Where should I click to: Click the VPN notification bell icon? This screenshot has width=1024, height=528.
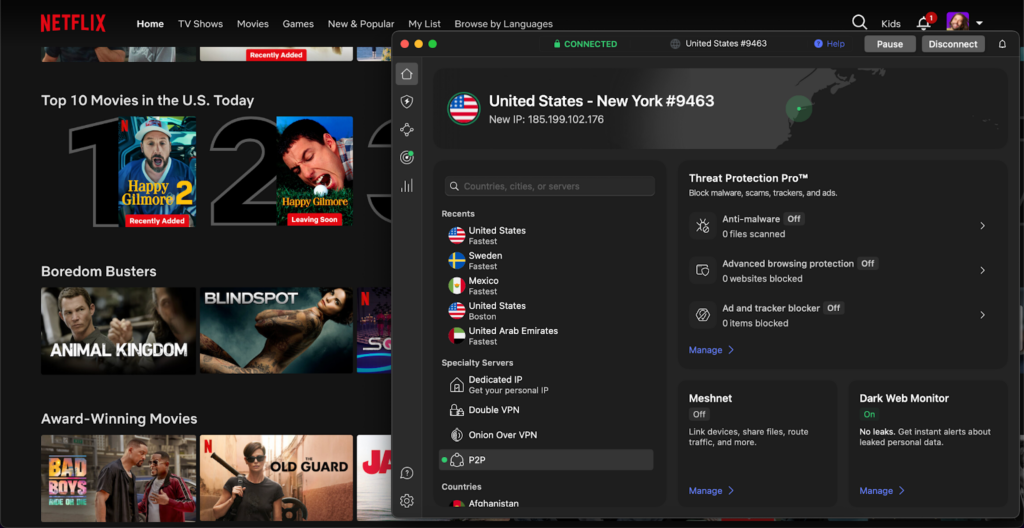1002,44
